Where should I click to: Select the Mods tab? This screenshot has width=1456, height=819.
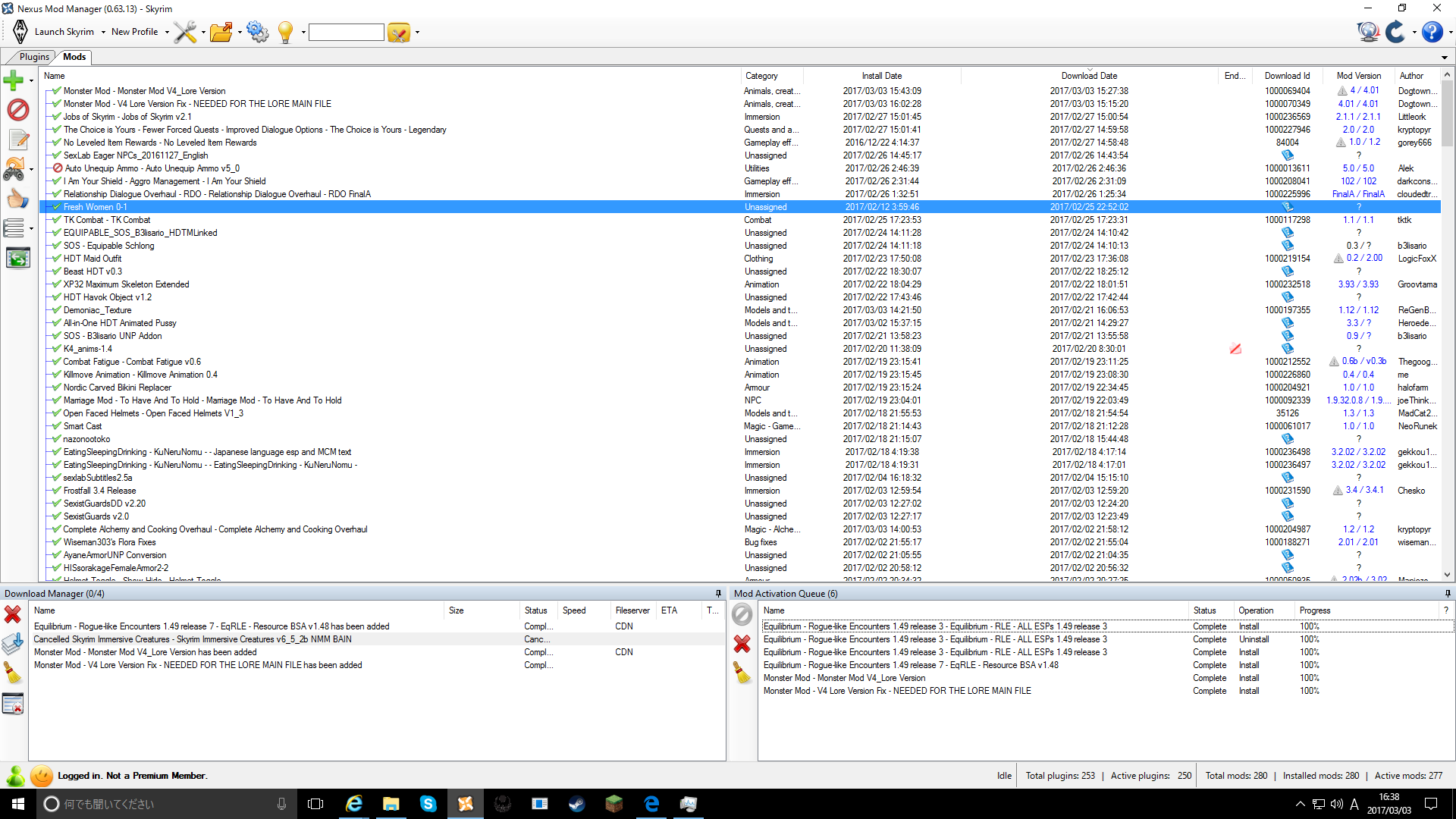click(74, 57)
